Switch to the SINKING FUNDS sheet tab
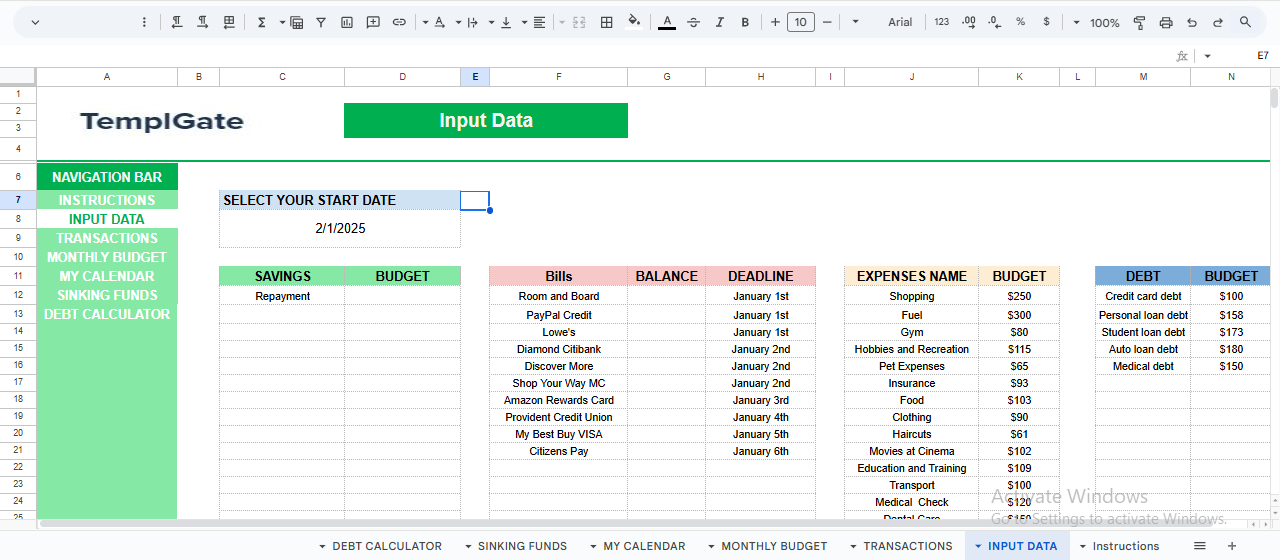Image resolution: width=1280 pixels, height=560 pixels. click(x=522, y=546)
